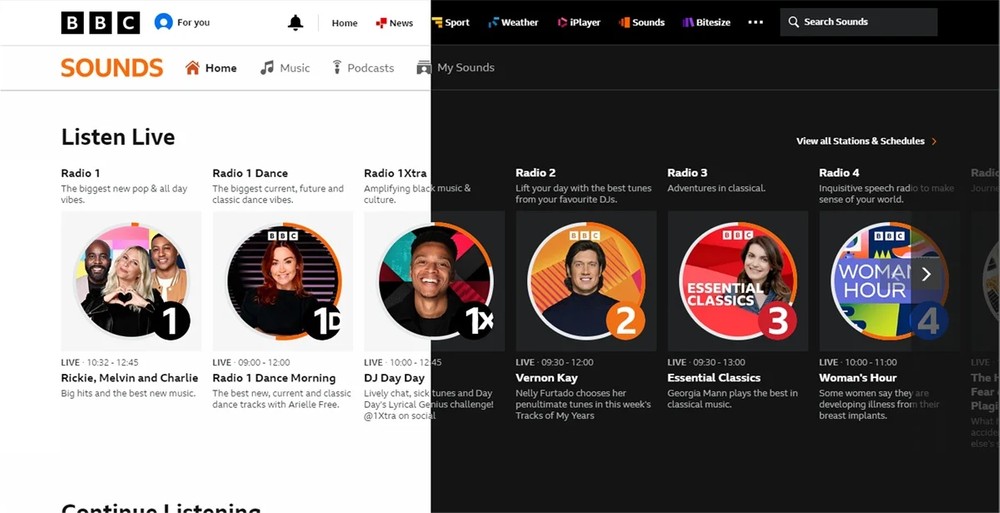This screenshot has width=1000, height=513.
Task: Open the three-dot more menu
Action: point(755,22)
